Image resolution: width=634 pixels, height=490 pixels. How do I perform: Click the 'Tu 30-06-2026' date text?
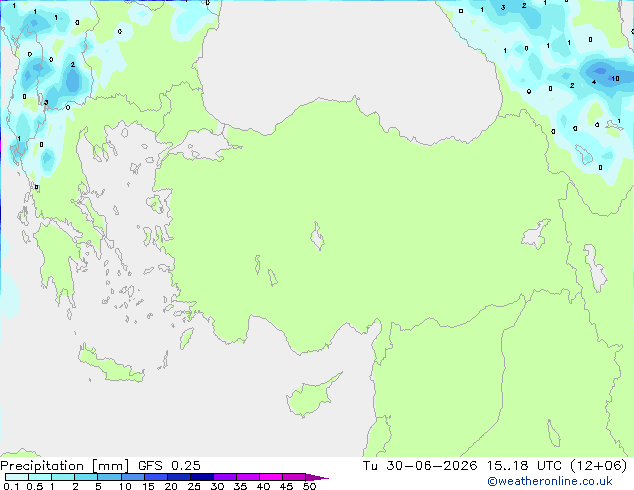tap(420, 466)
